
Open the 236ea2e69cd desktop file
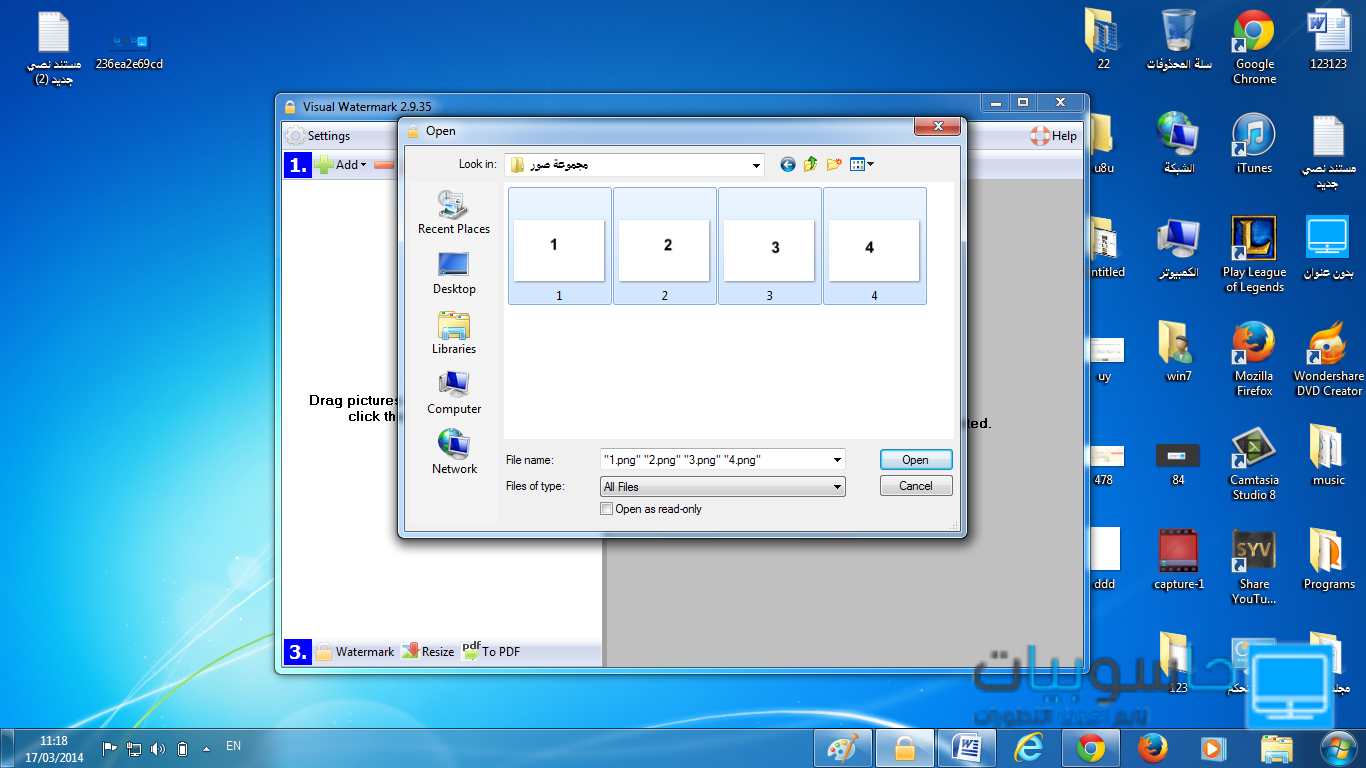(129, 50)
